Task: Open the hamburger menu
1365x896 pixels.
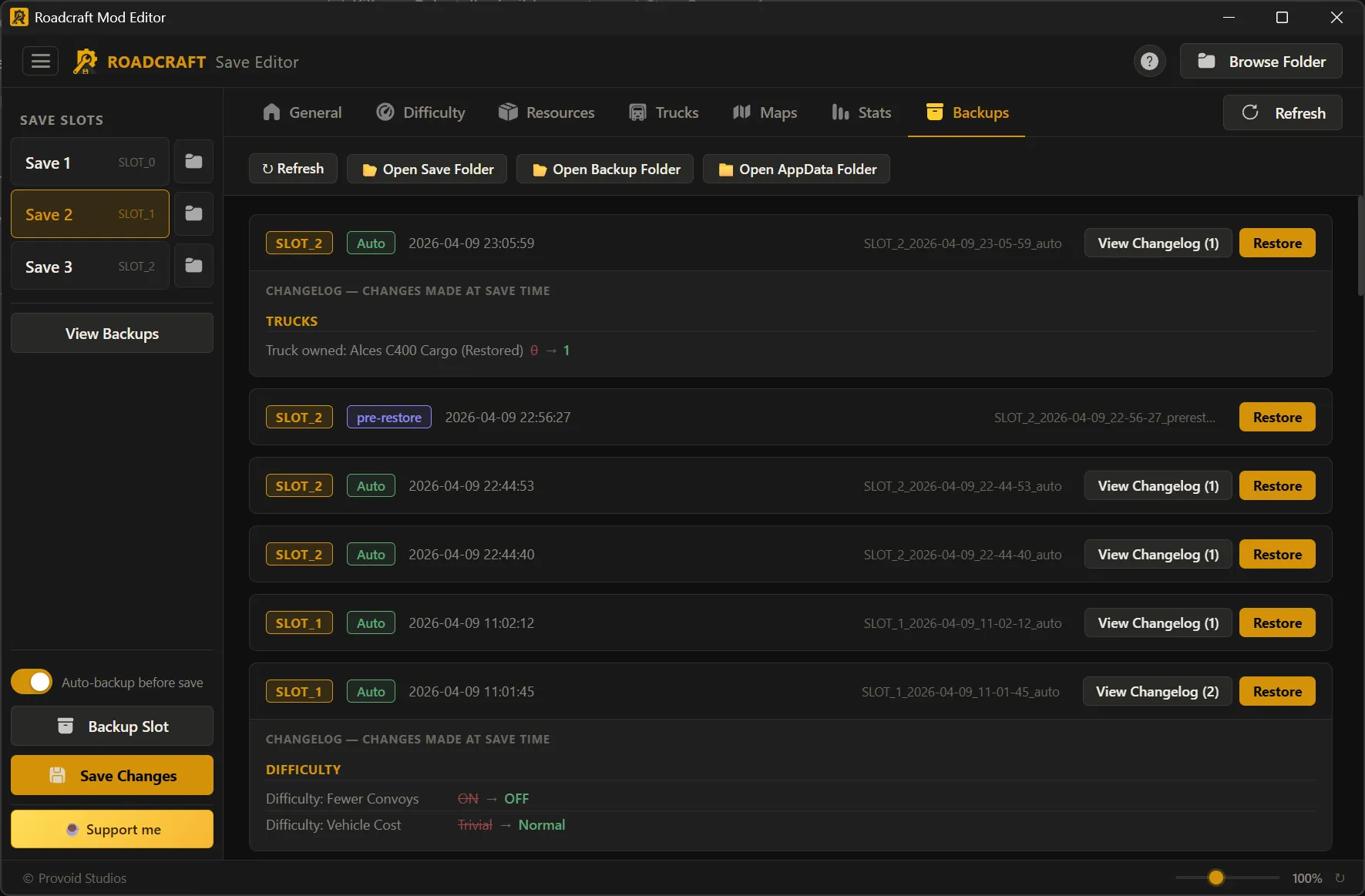Action: pos(40,61)
